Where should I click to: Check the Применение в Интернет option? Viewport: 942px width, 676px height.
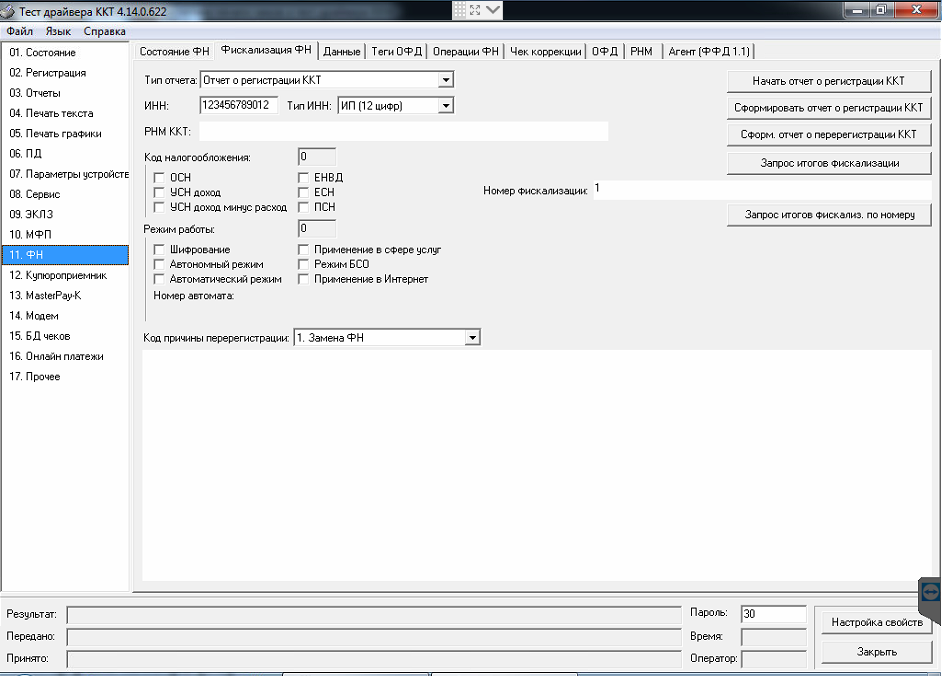[x=303, y=279]
